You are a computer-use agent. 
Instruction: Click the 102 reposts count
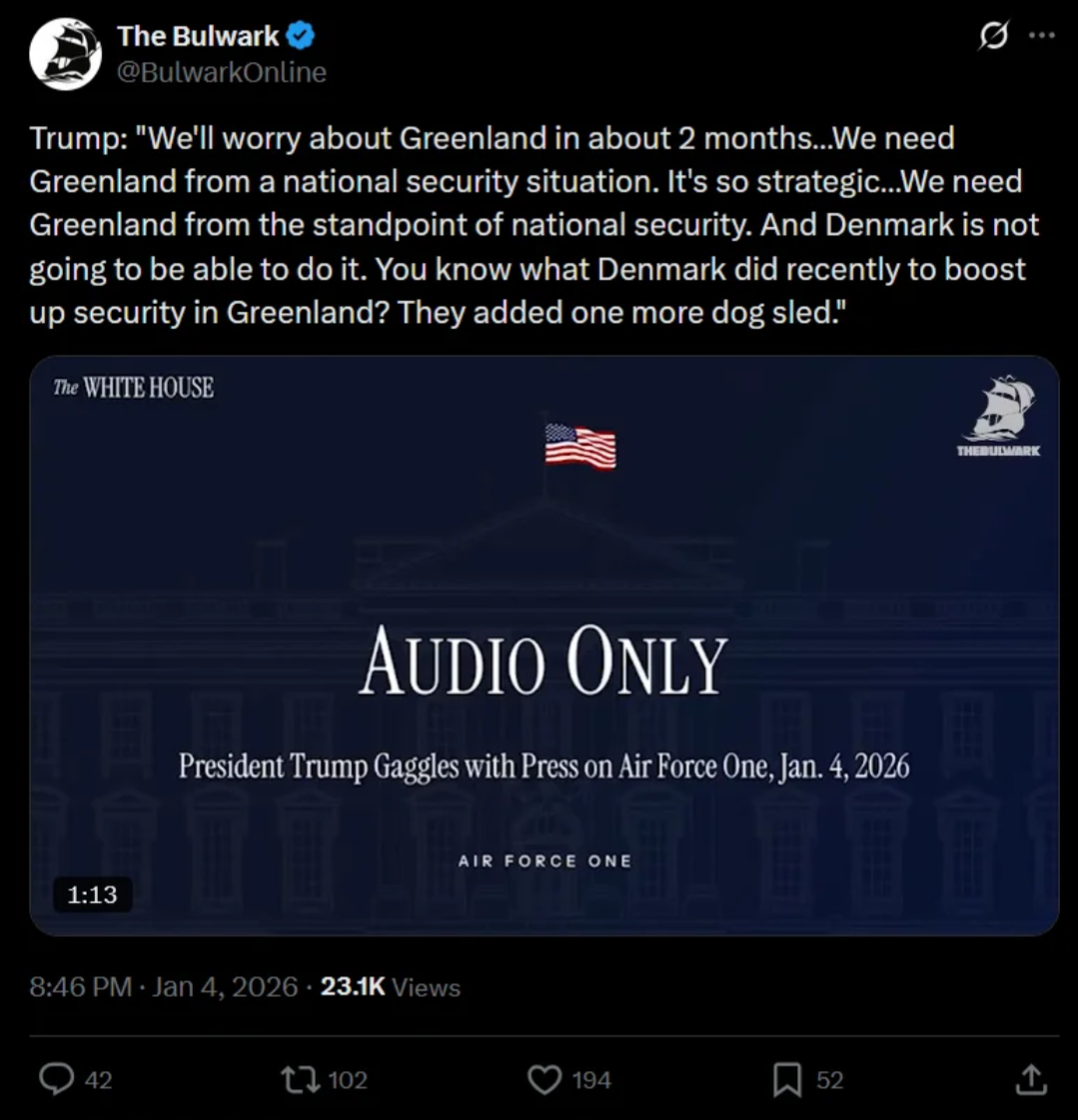pos(348,1080)
